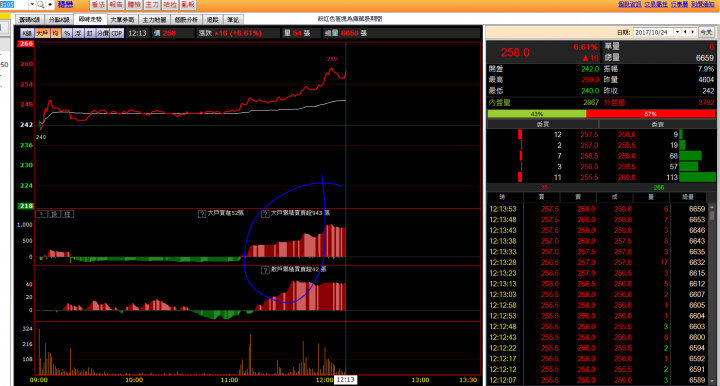The width and height of the screenshot is (720, 386).
Task: Click the help icon beside 大戶累積買賣超
Action: [265, 214]
